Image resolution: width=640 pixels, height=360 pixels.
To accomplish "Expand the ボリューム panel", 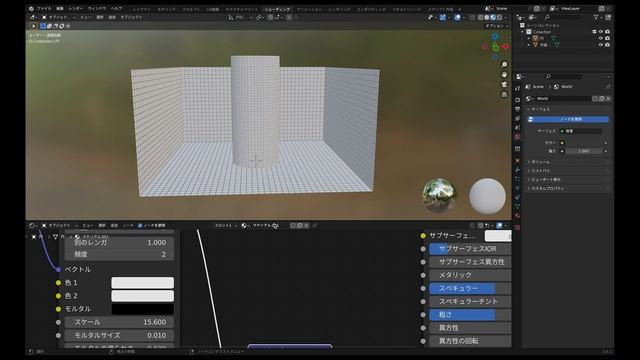I will [568, 162].
